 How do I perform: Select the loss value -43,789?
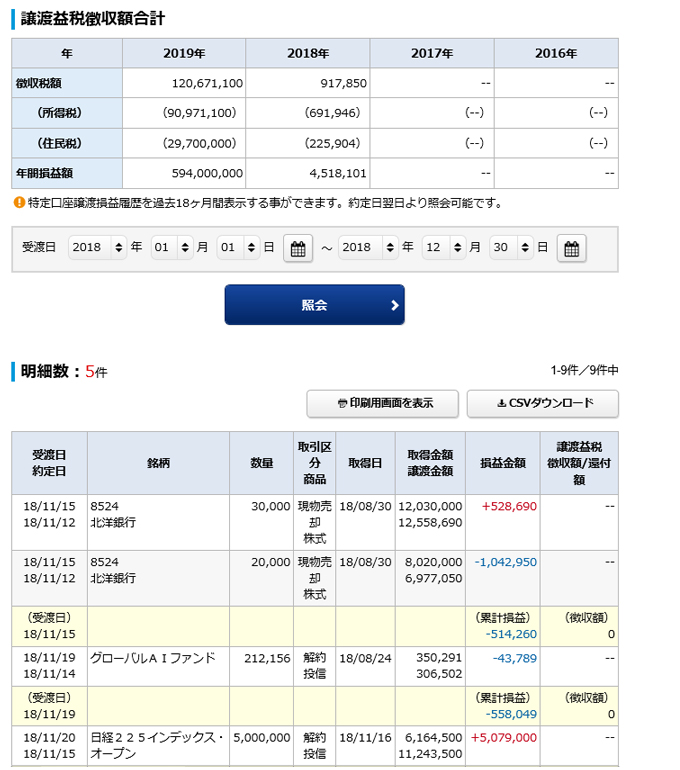pos(515,659)
